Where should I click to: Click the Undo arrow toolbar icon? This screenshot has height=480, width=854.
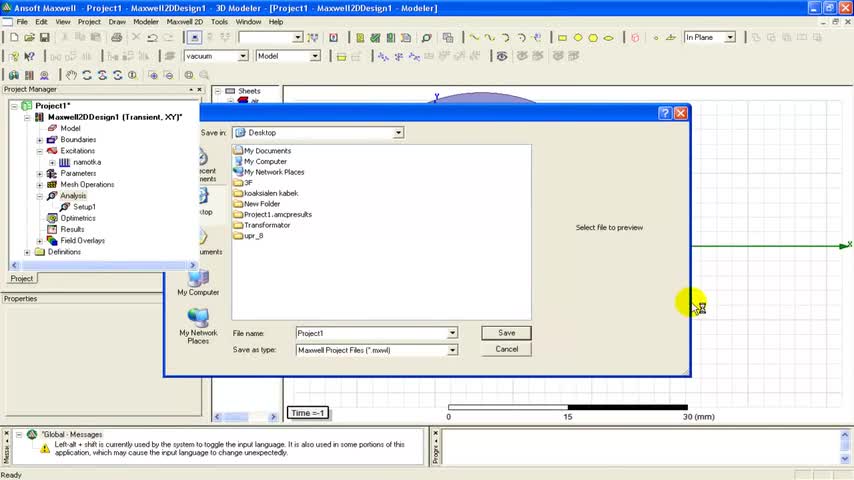click(x=152, y=37)
